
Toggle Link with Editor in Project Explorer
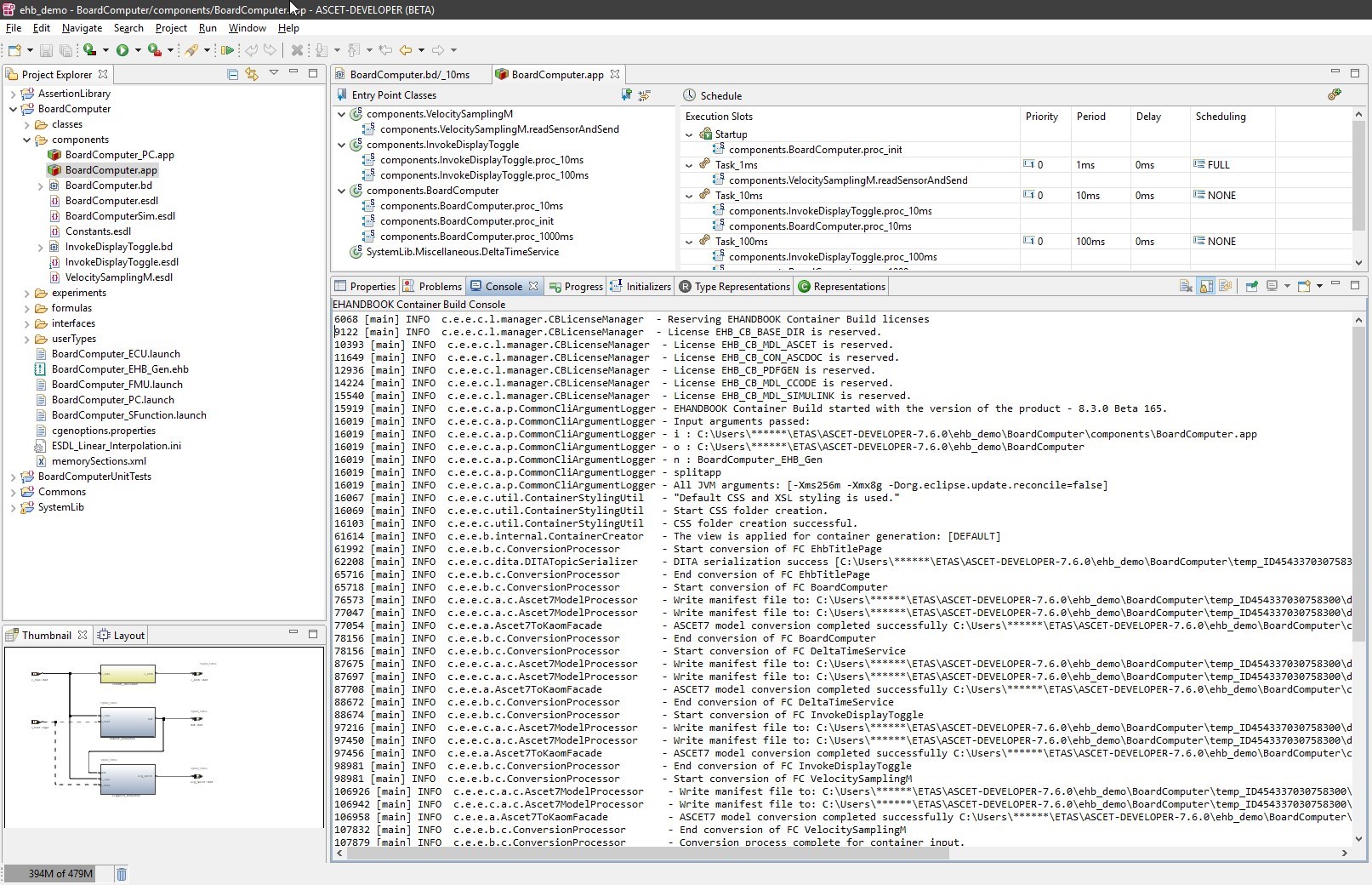[x=252, y=75]
